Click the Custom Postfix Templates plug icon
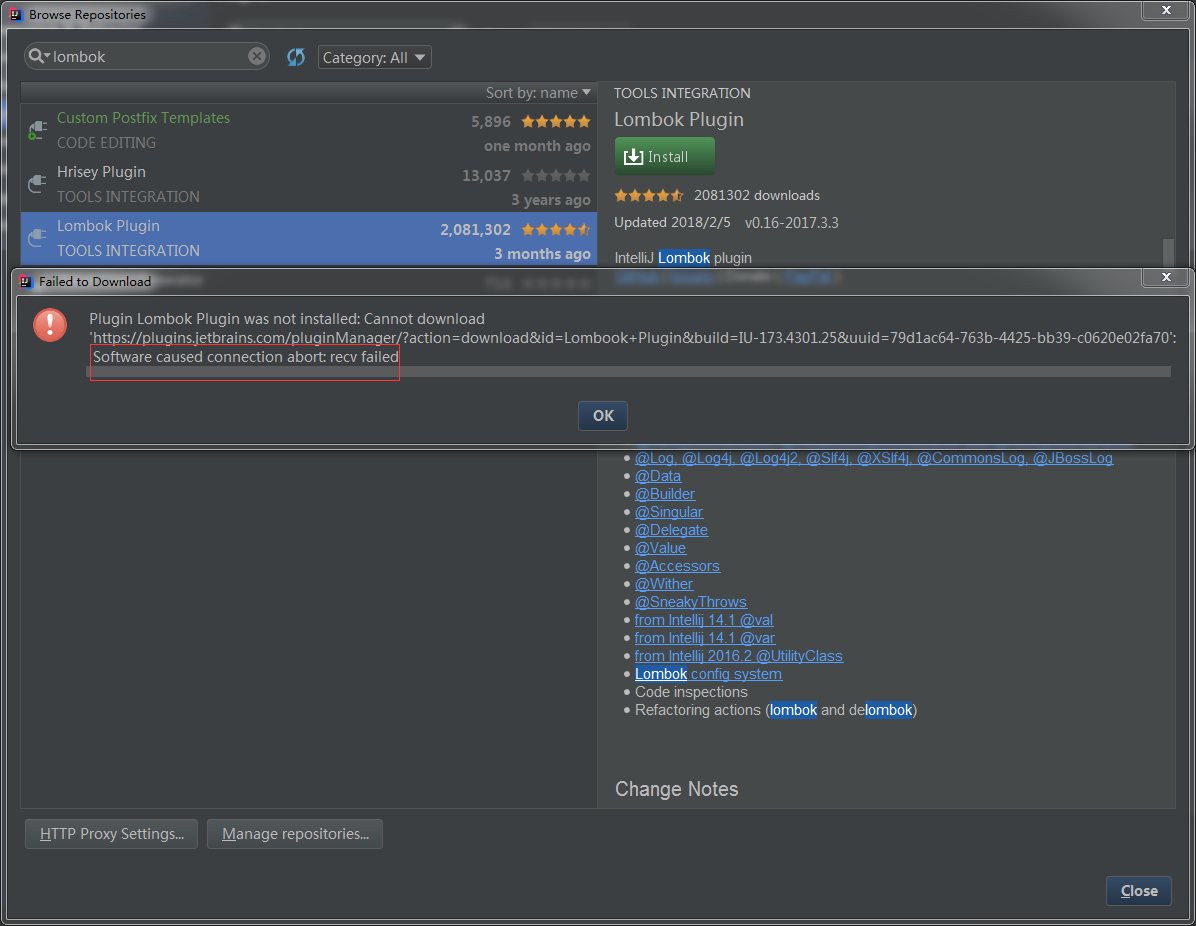The height and width of the screenshot is (926, 1196). coord(37,130)
